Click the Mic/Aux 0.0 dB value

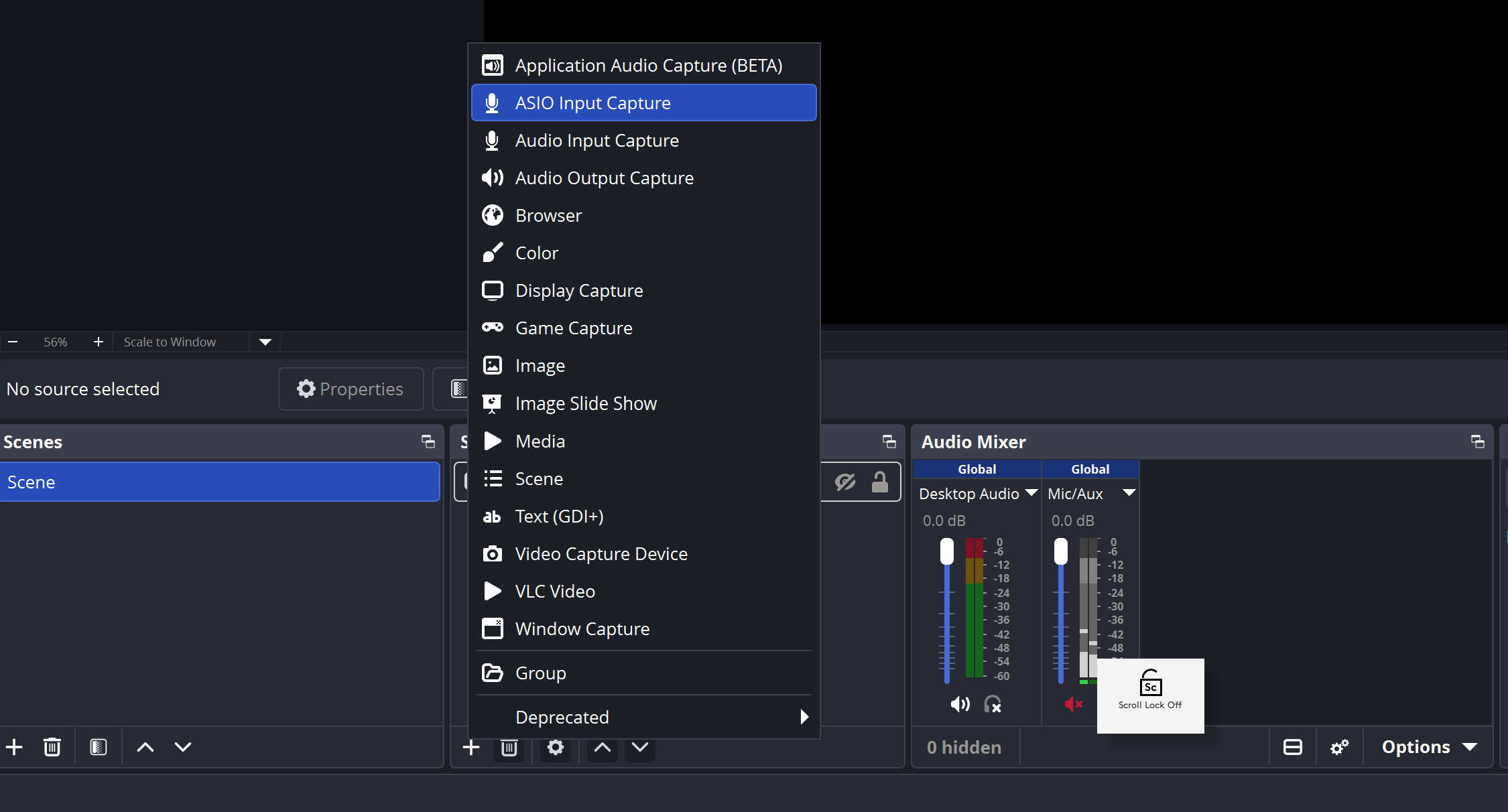pyautogui.click(x=1073, y=521)
